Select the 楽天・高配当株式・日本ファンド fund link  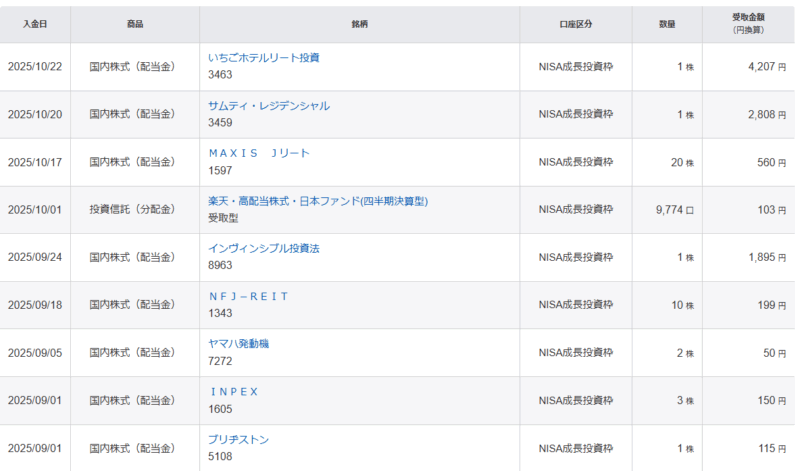(x=318, y=201)
